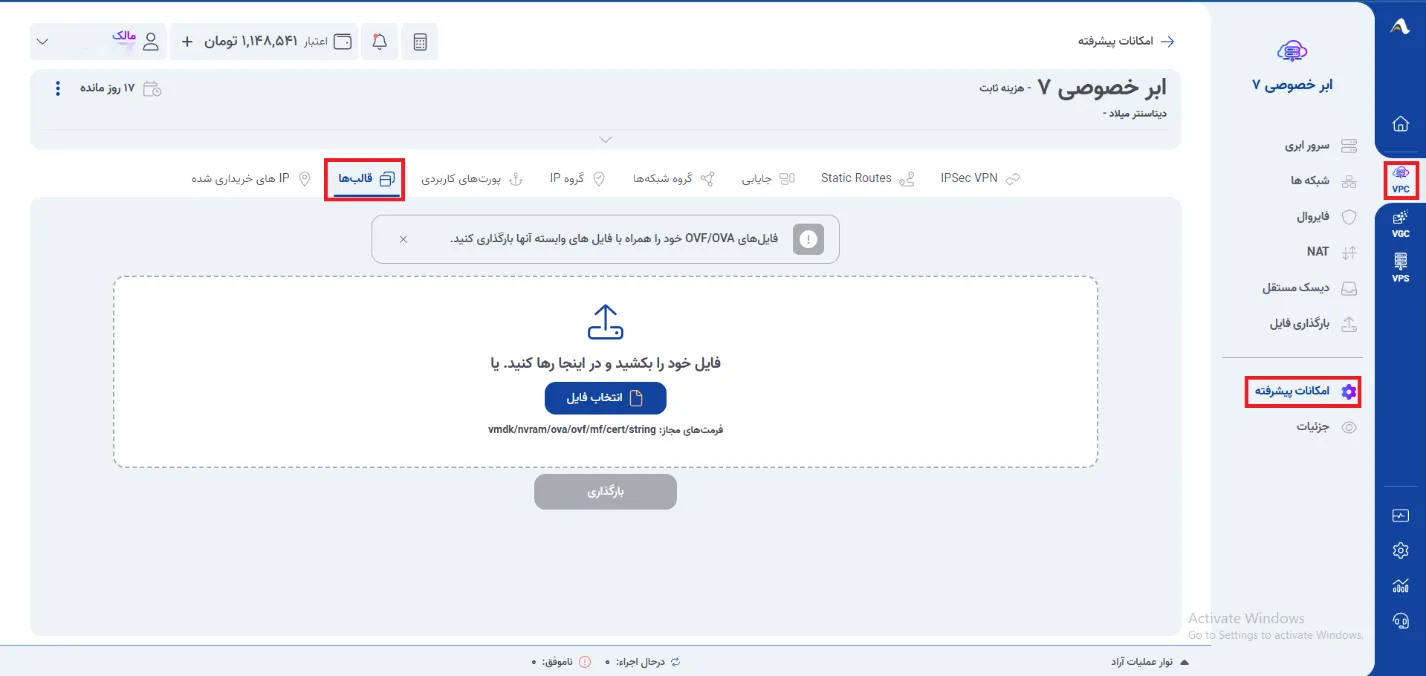
Task: Open the three-dot menu for ابر خصوصی 7
Action: [x=57, y=88]
